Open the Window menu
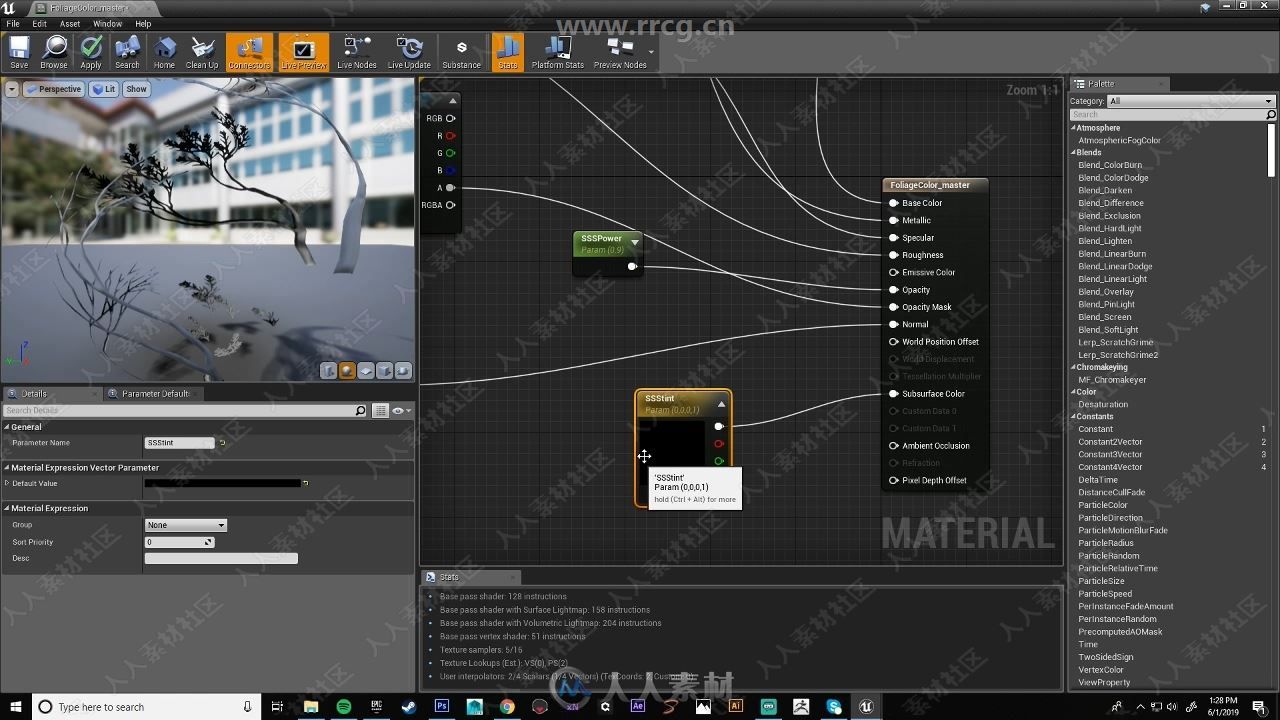This screenshot has height=720, width=1280. click(x=108, y=24)
